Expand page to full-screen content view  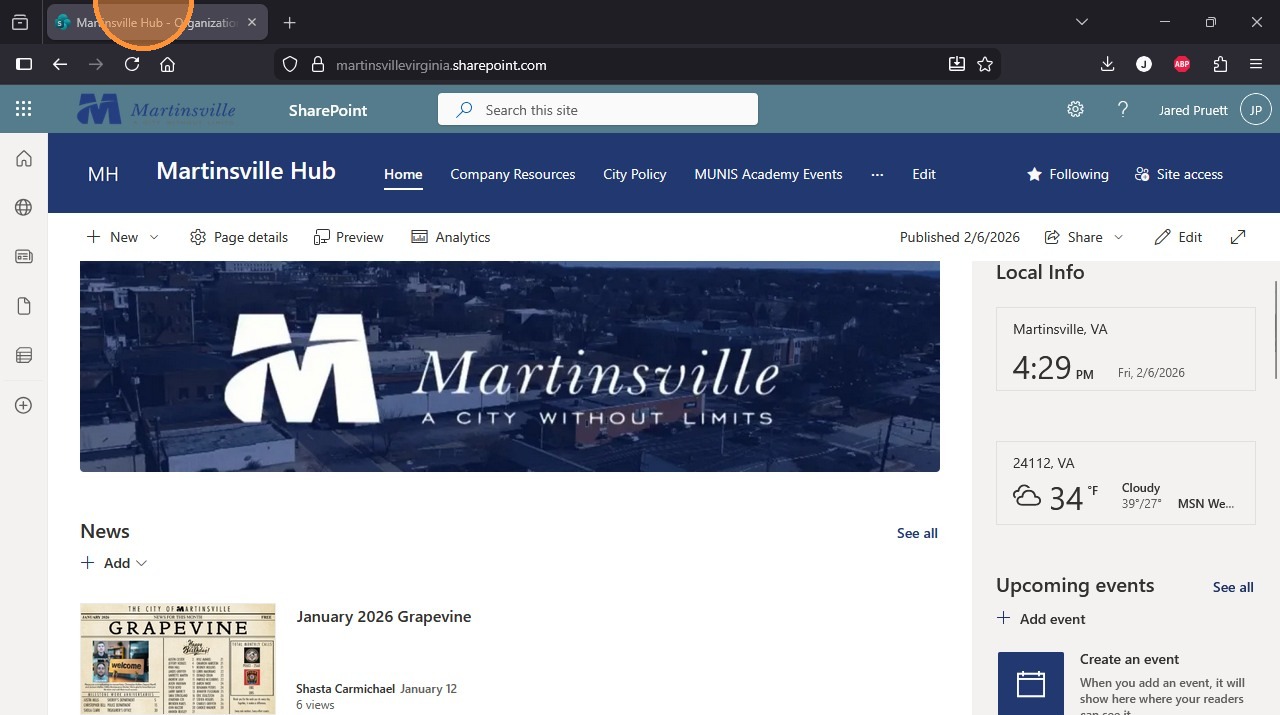1238,237
